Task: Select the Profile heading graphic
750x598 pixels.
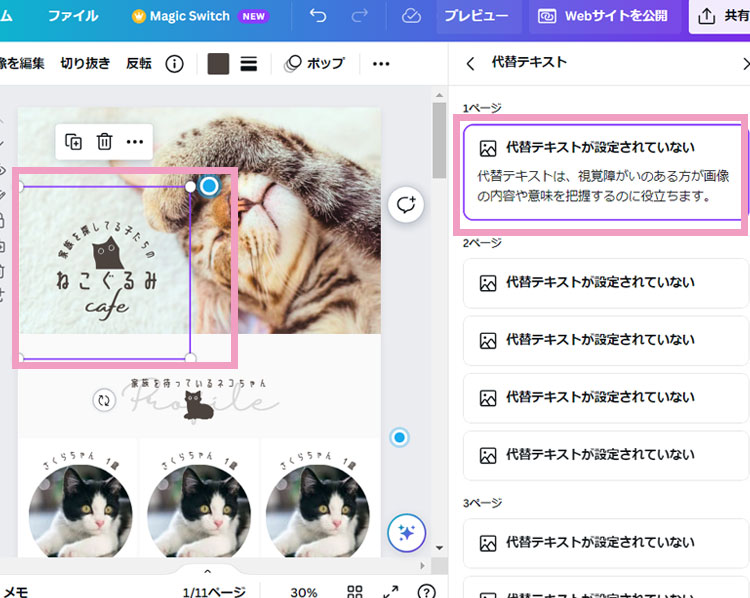Action: coord(199,399)
